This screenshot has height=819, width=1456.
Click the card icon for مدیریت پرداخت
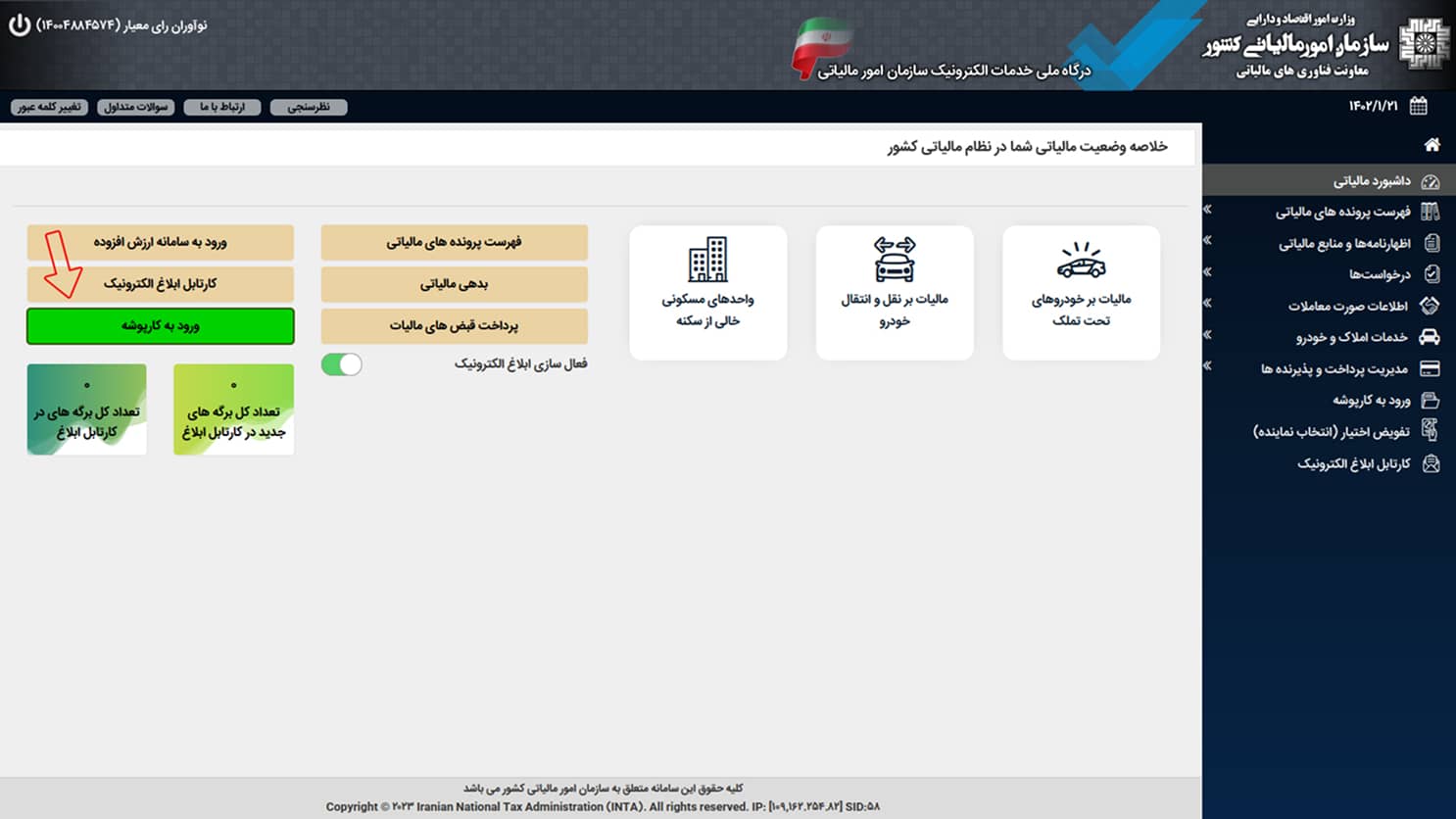click(1430, 368)
